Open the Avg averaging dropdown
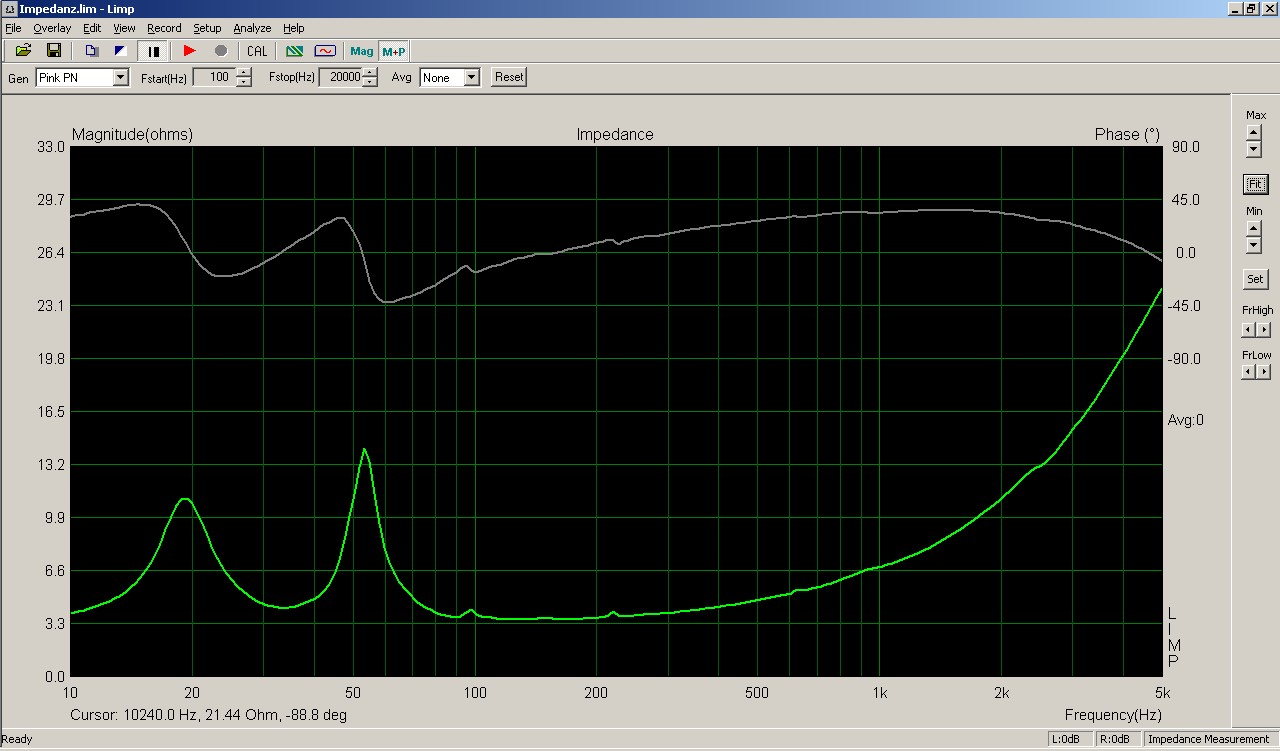 point(472,78)
